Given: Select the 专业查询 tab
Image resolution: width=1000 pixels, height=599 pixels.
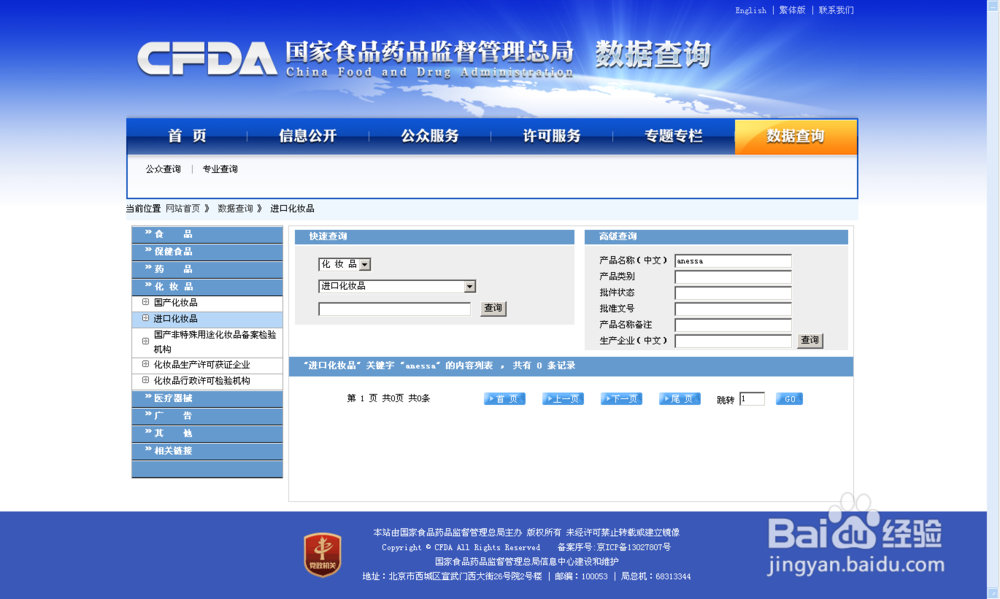Looking at the screenshot, I should [218, 168].
